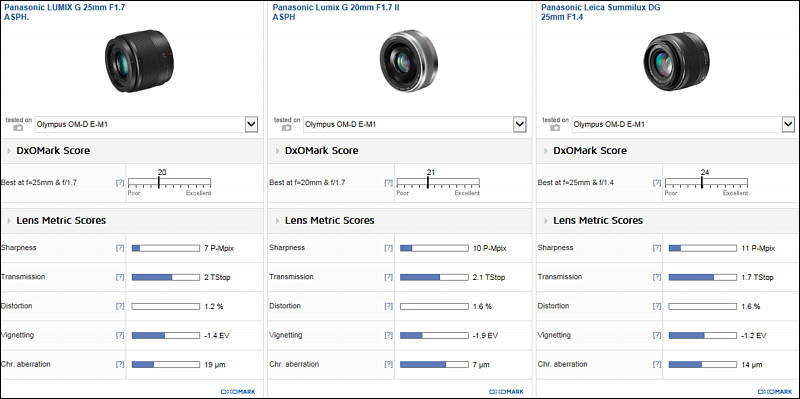Click the 1.7 TStop transmission bar
Image resolution: width=800 pixels, height=399 pixels.
[x=703, y=277]
